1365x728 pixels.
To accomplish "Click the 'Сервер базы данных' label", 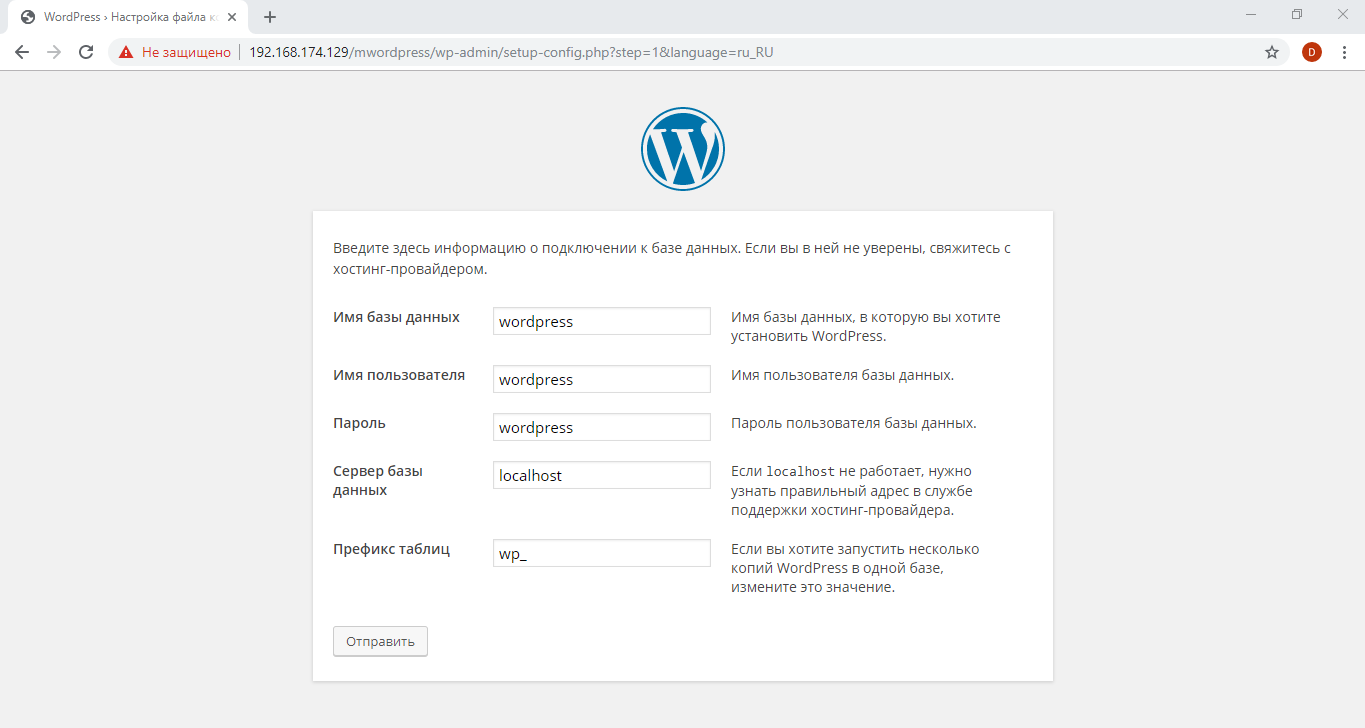I will tap(378, 480).
